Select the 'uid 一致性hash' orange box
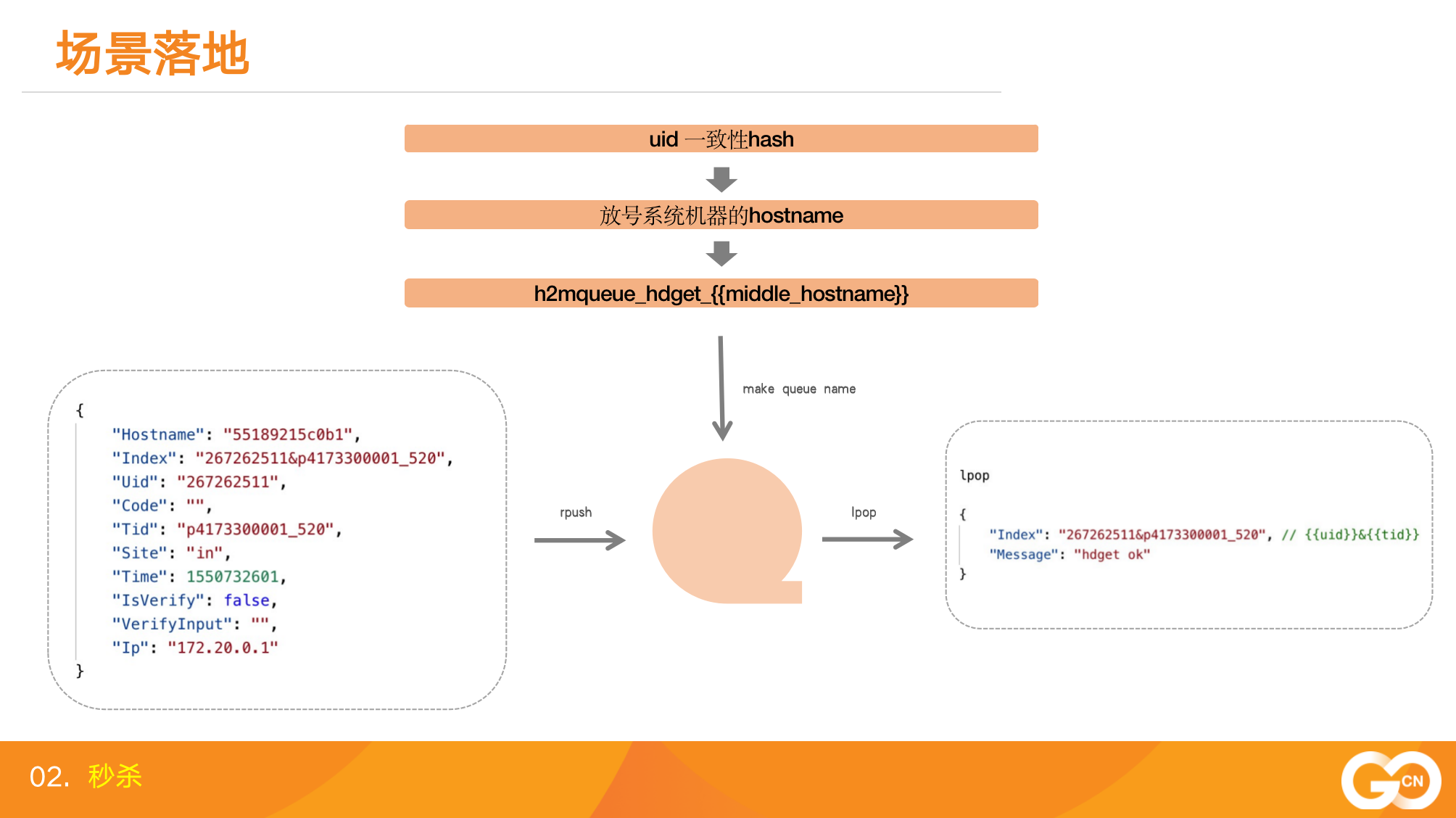This screenshot has width=1456, height=818. click(721, 139)
